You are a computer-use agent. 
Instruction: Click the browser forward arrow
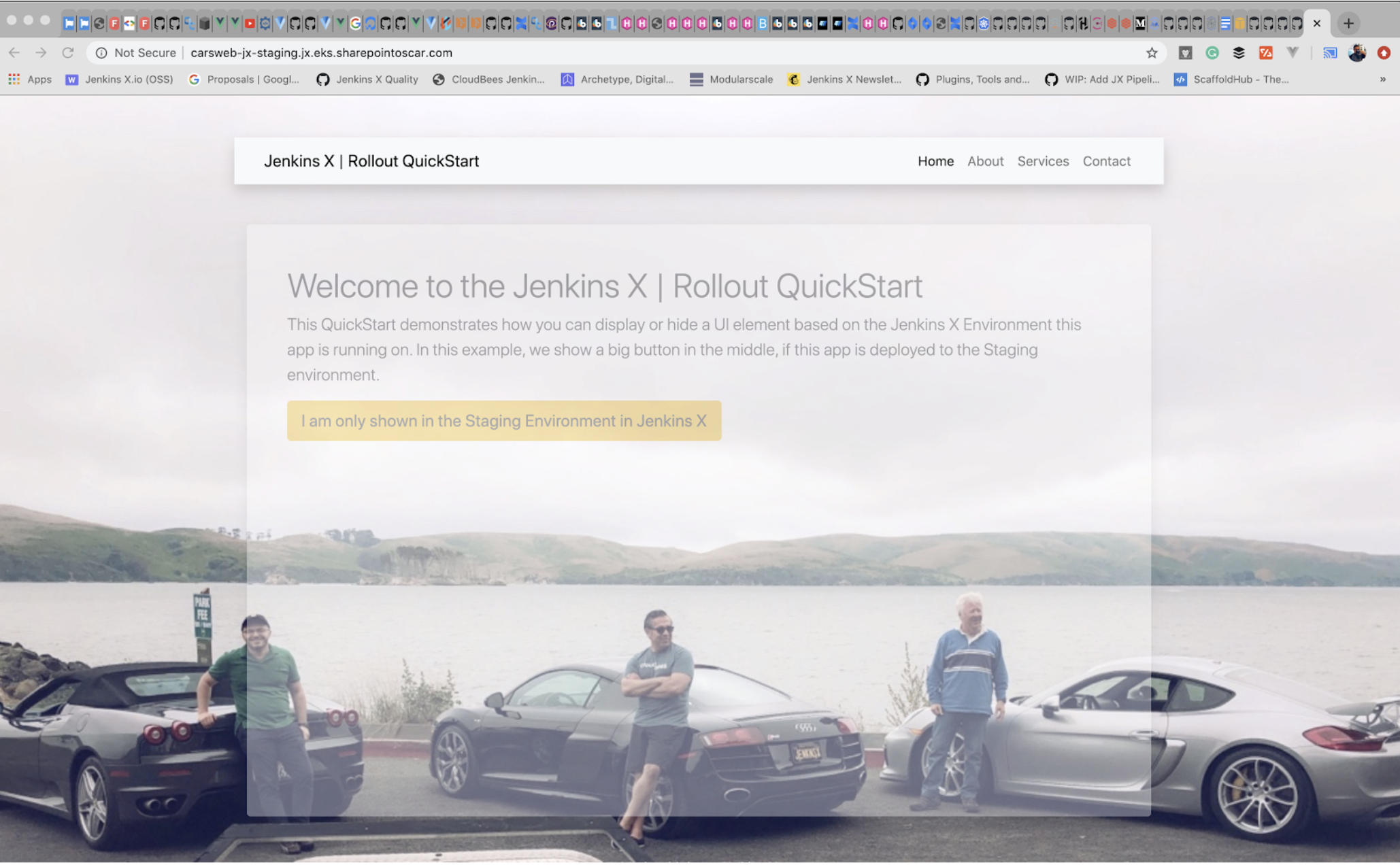tap(41, 52)
